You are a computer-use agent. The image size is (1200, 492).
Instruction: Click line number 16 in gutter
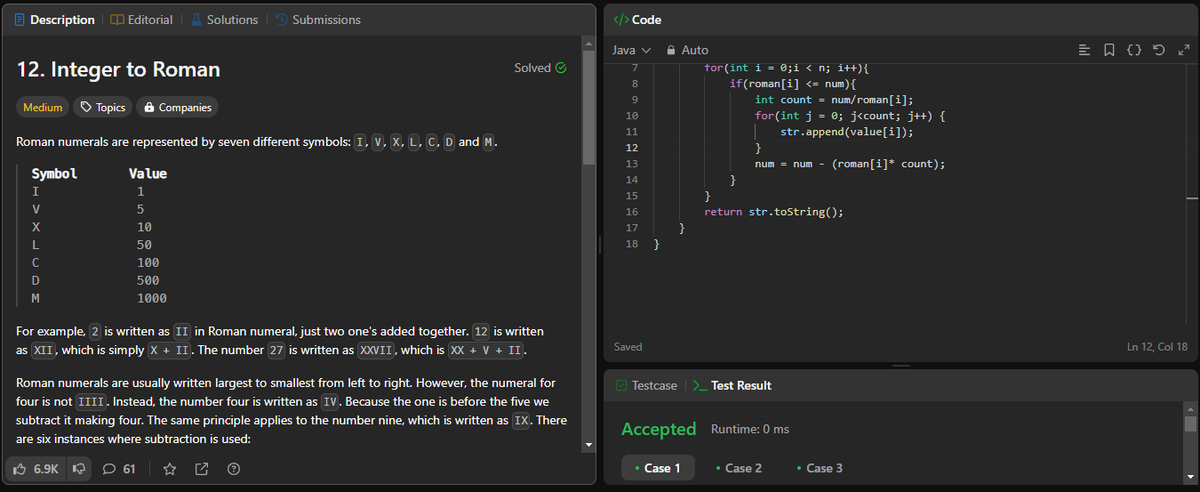[631, 212]
